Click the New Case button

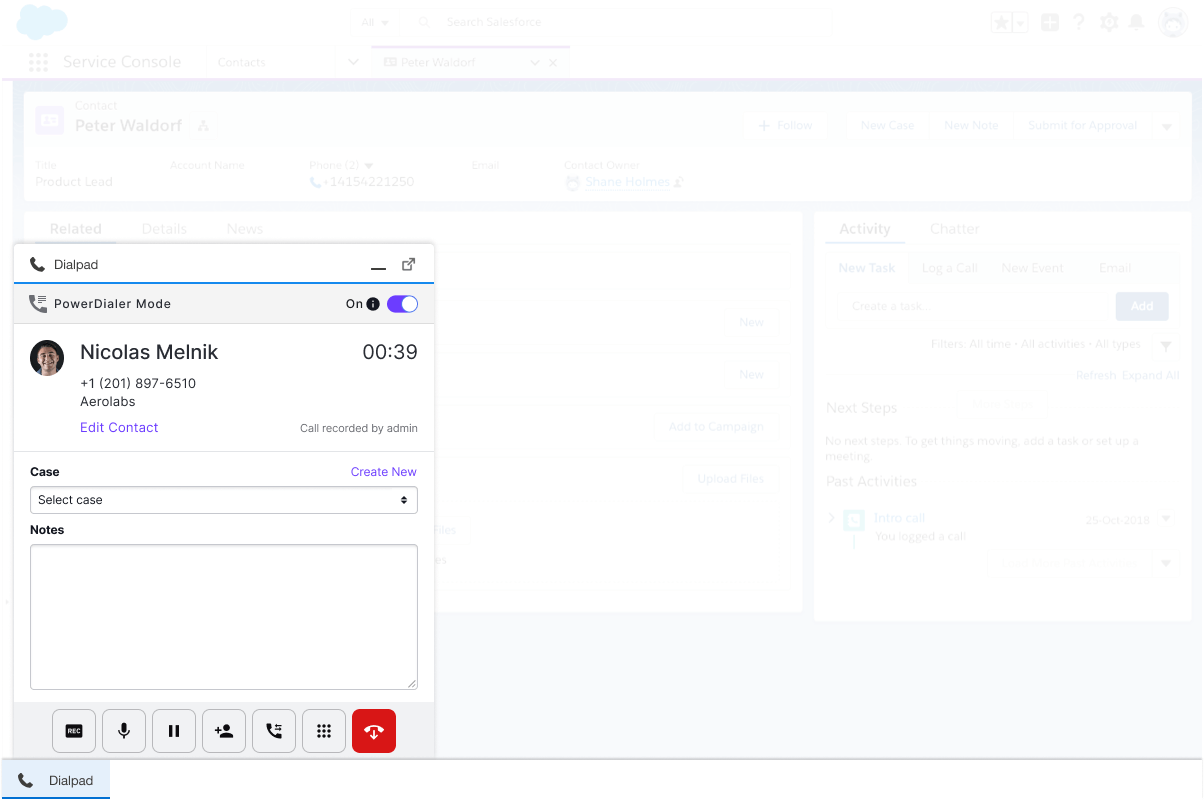tap(887, 125)
